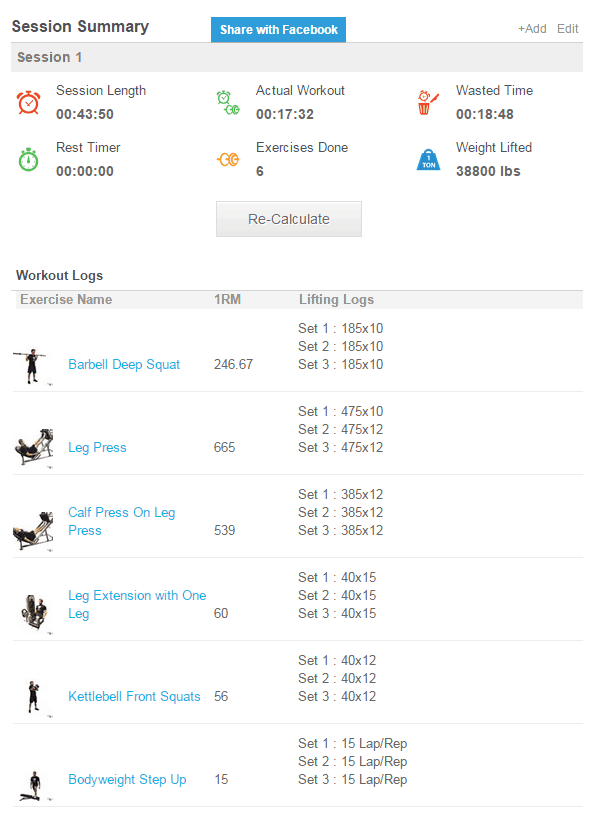
Task: Click the Wasted Time trash bin icon
Action: pos(428,102)
